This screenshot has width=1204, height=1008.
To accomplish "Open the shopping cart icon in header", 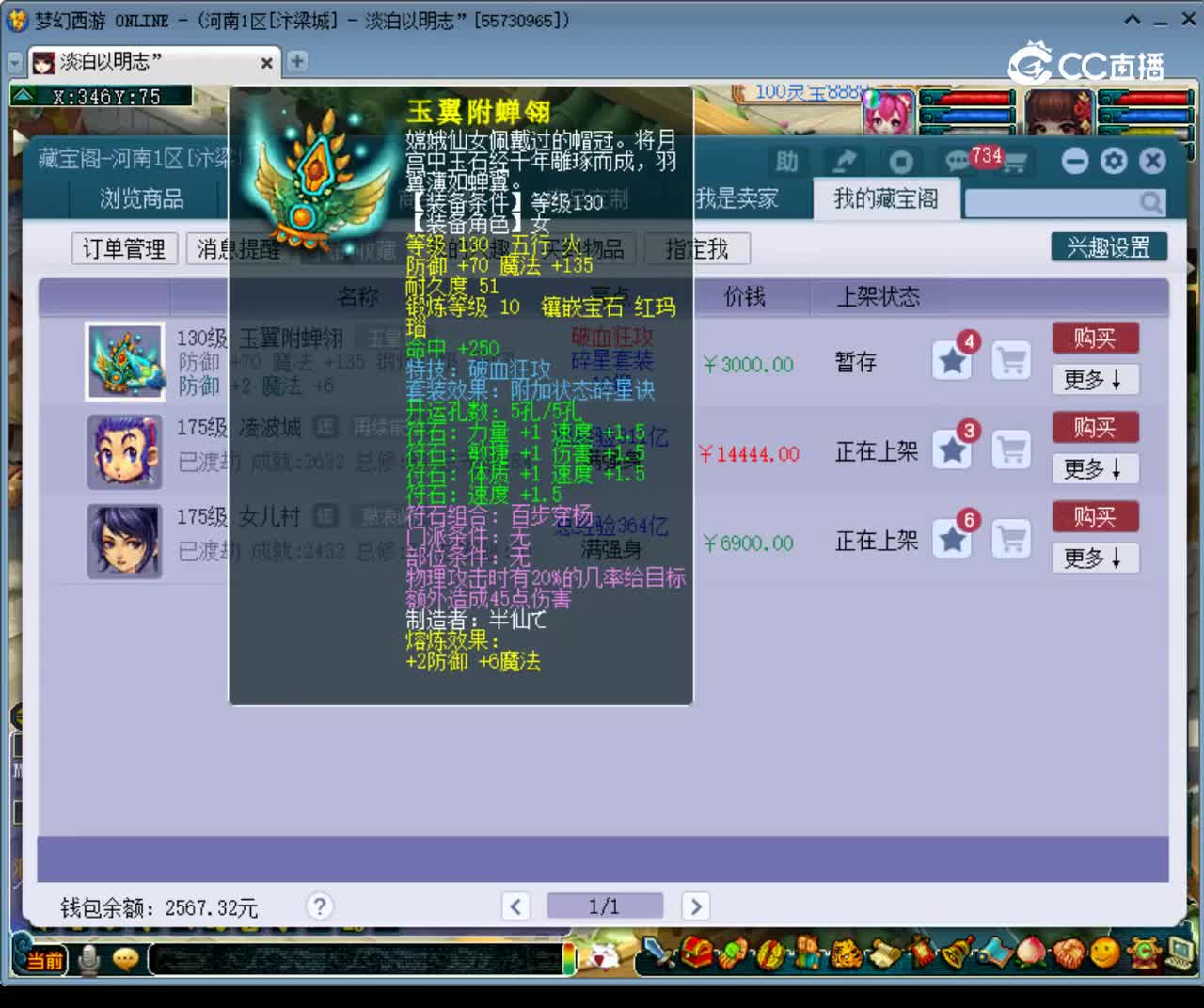I will 1013,162.
